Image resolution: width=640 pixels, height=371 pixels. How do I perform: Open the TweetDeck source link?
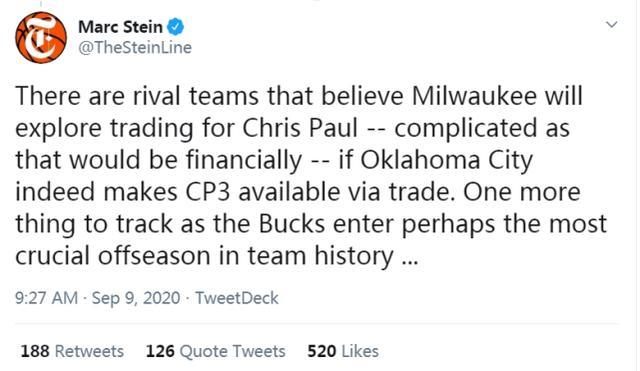[x=237, y=298]
